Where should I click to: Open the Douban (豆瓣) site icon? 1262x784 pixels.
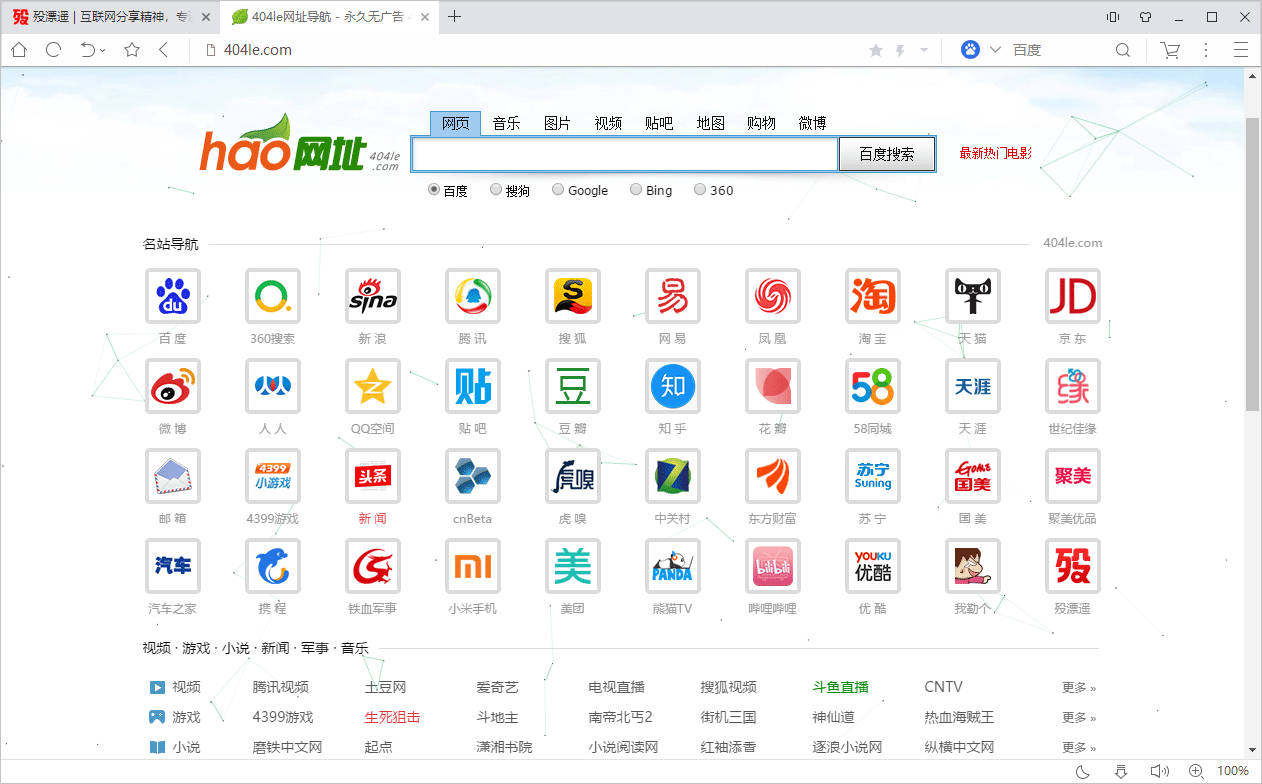point(573,386)
